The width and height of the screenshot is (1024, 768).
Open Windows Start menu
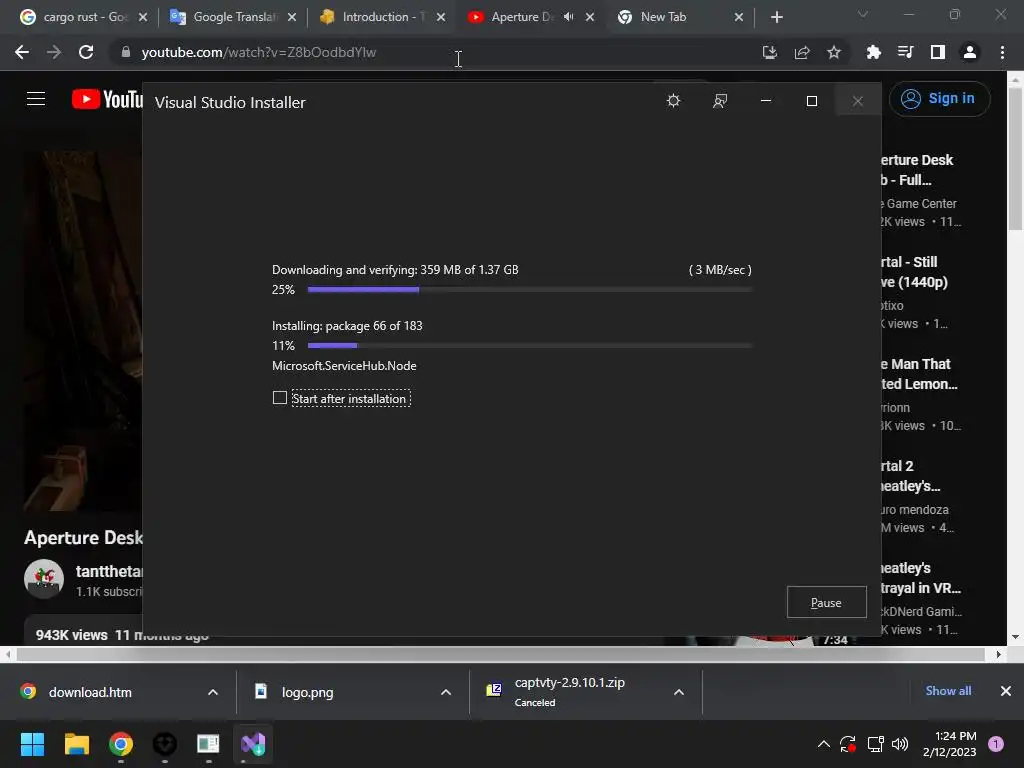click(x=33, y=743)
